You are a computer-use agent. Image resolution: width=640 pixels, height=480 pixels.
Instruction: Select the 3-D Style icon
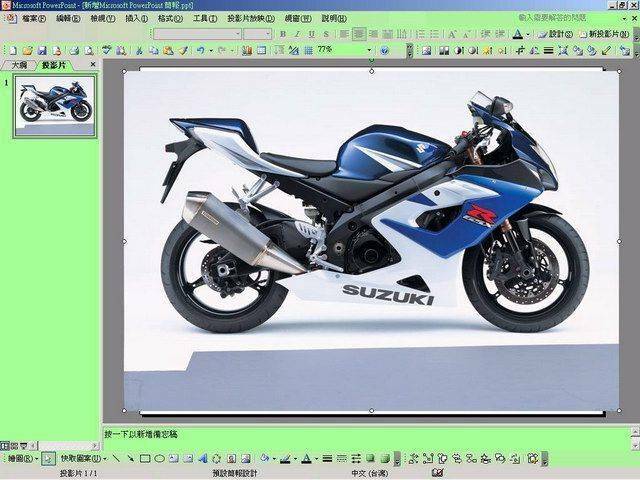385,459
